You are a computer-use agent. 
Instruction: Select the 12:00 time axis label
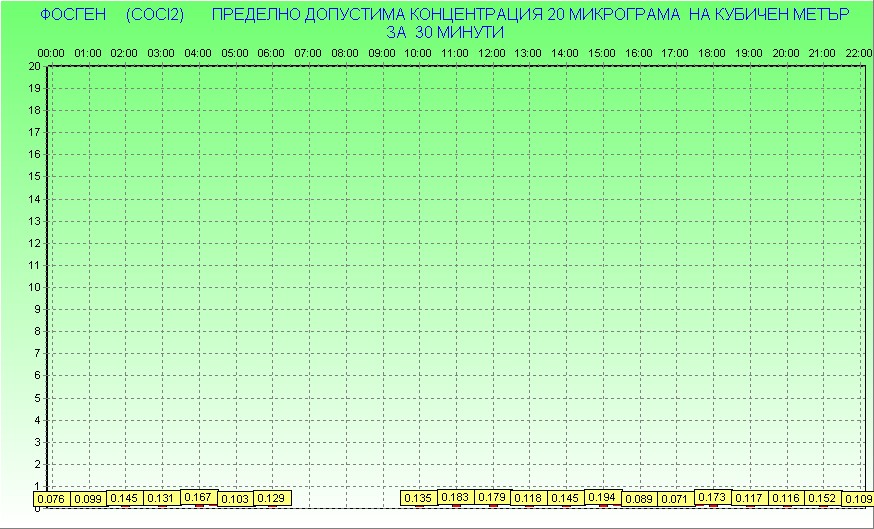[492, 52]
